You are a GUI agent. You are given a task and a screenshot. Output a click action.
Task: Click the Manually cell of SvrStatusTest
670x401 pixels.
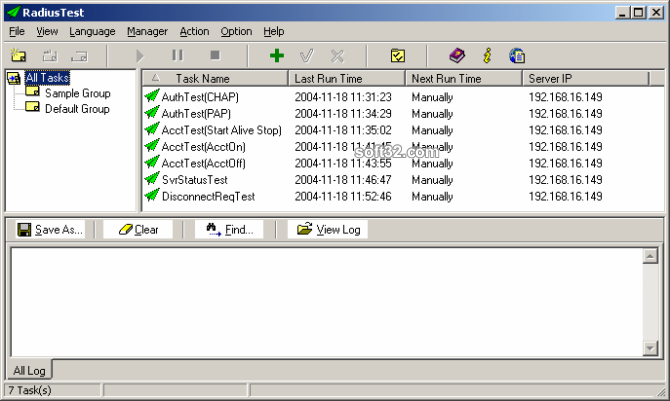(x=432, y=180)
